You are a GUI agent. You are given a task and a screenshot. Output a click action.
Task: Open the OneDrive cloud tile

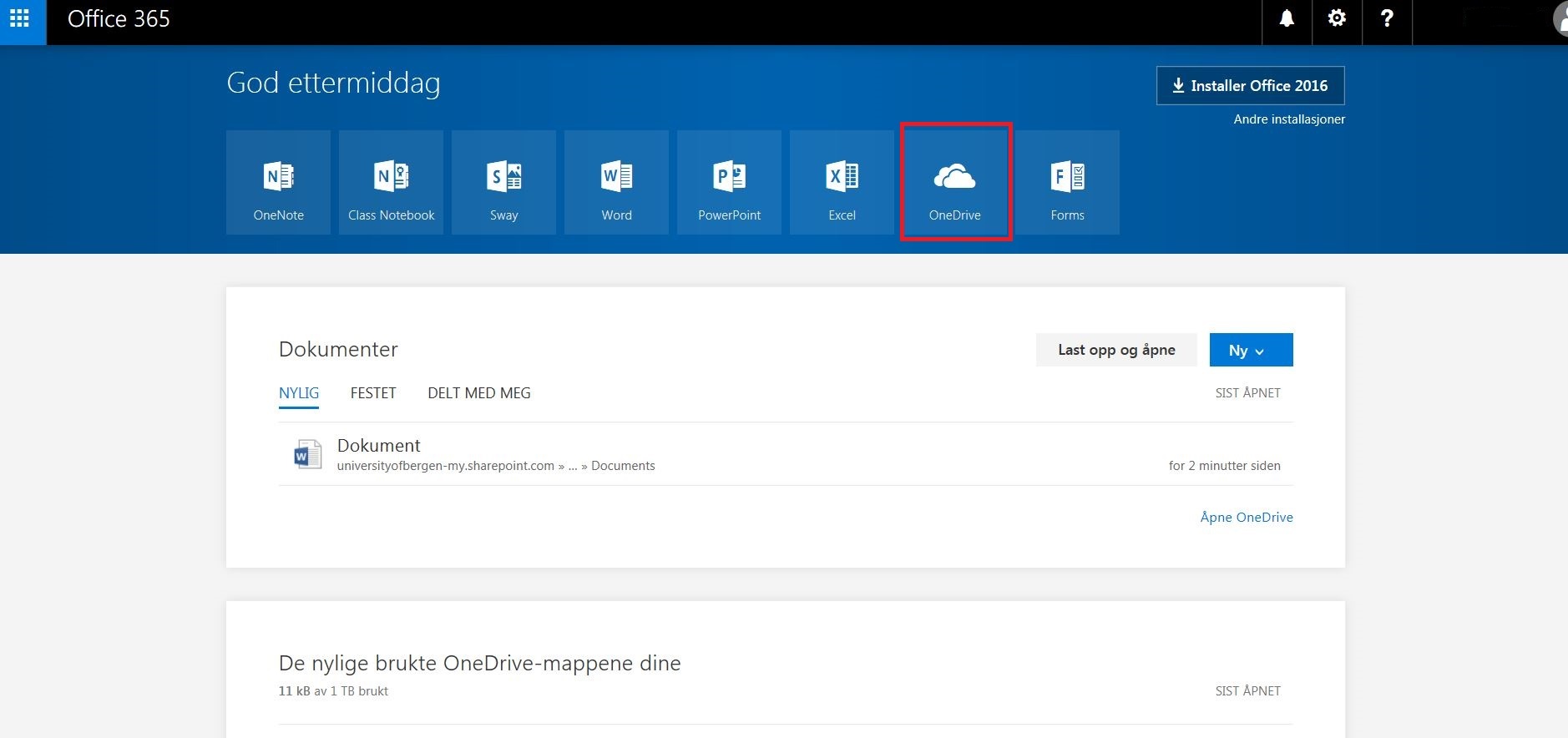pos(955,182)
